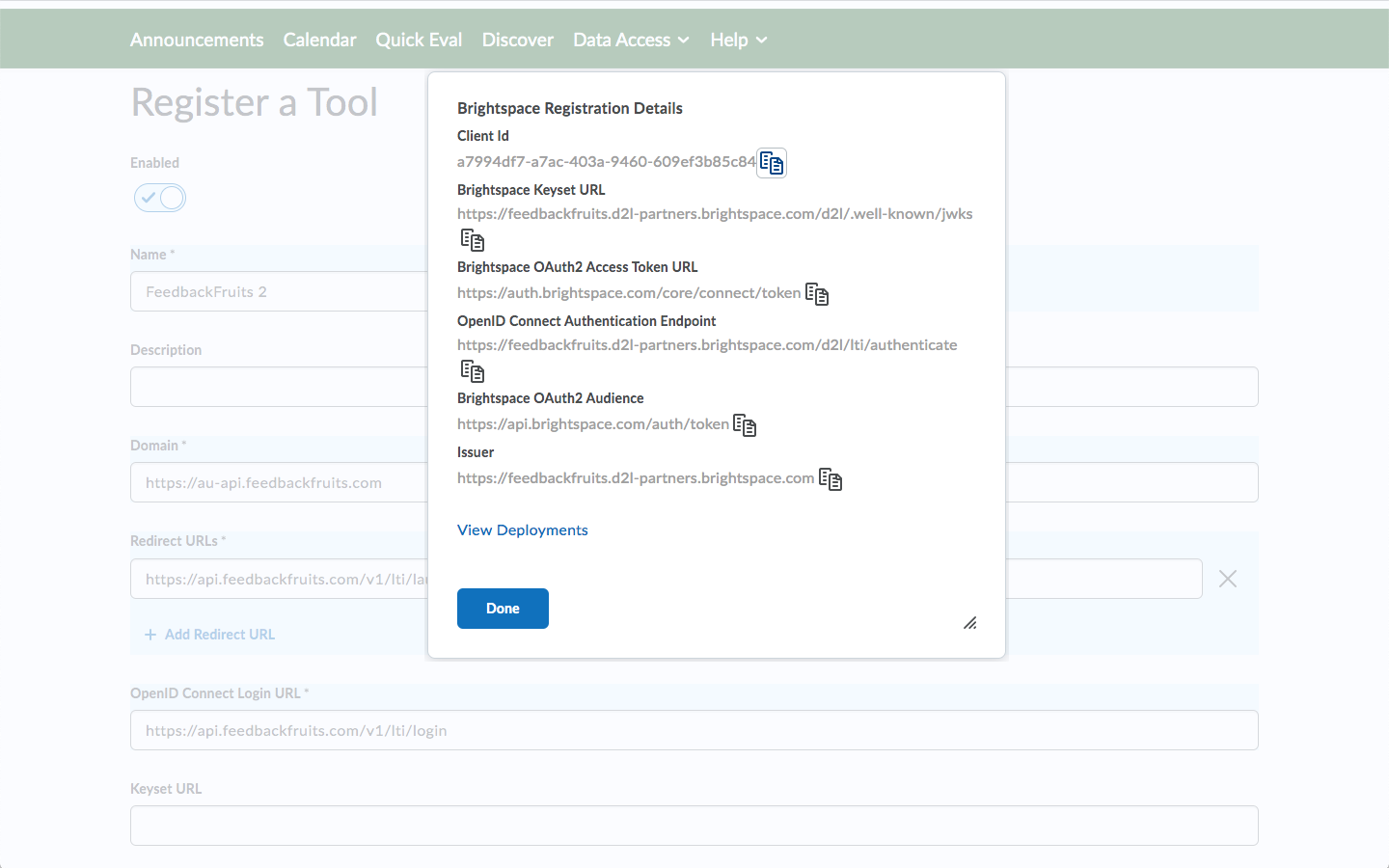Viewport: 1389px width, 868px height.
Task: Copy the Brightspace Keyset URL
Action: (473, 240)
